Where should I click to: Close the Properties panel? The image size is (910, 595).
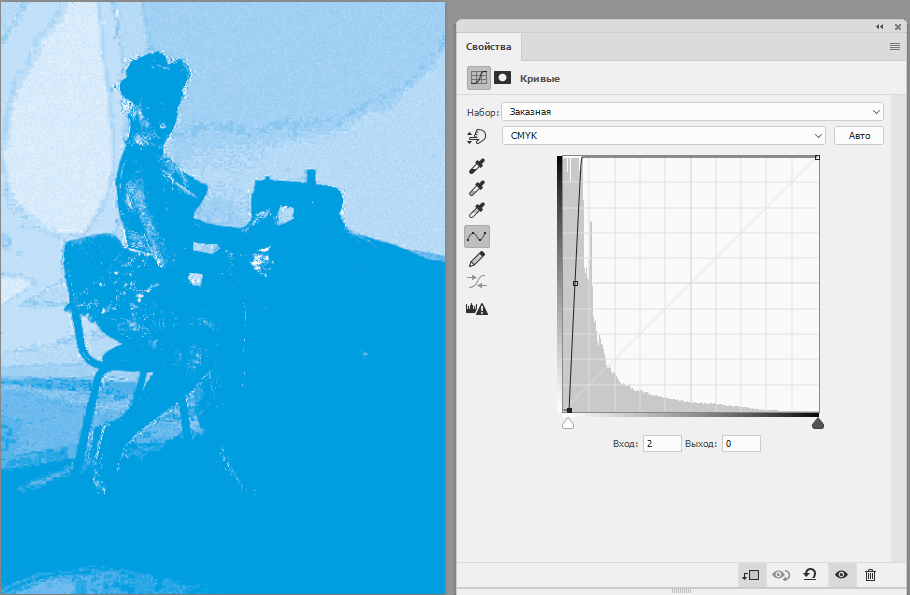pyautogui.click(x=898, y=27)
